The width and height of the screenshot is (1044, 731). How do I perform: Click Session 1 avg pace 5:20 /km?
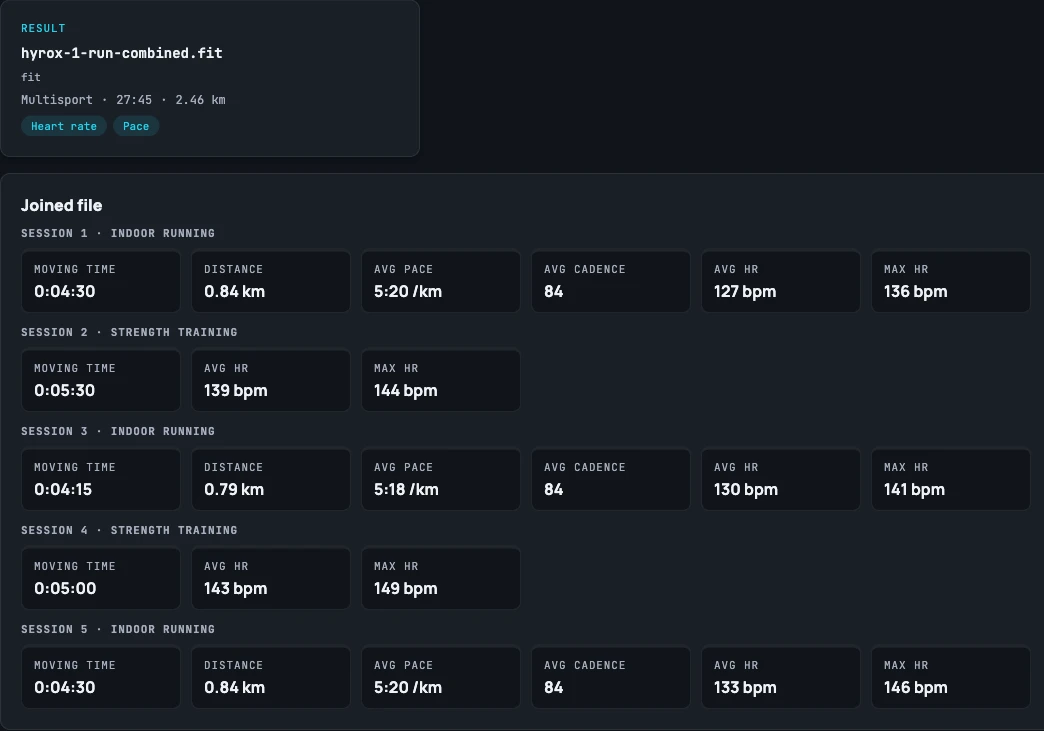click(x=408, y=292)
